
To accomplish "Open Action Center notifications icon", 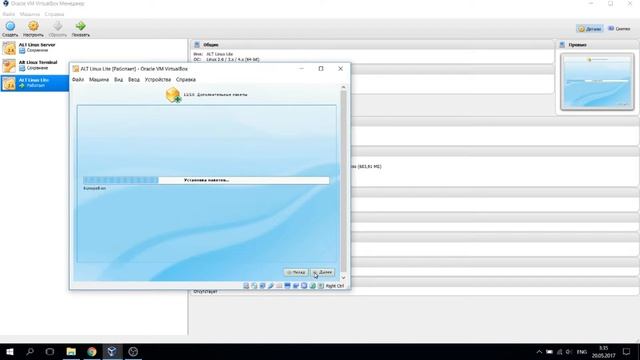I will [627, 352].
